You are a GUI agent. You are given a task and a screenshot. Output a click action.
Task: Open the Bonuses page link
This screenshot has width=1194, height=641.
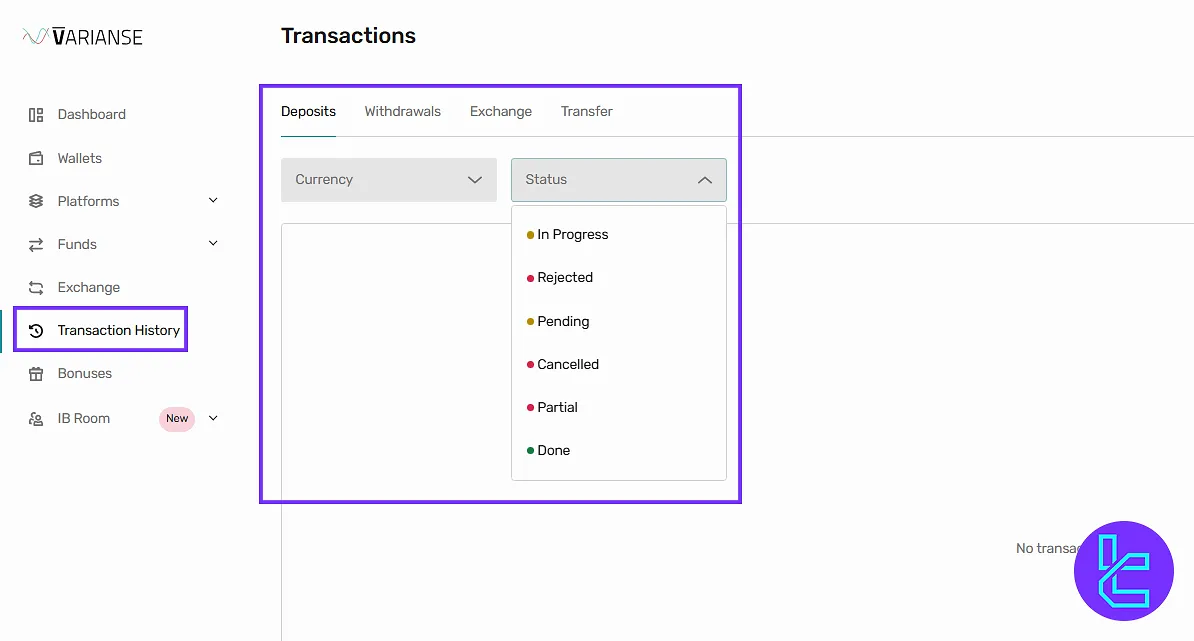[x=85, y=374]
